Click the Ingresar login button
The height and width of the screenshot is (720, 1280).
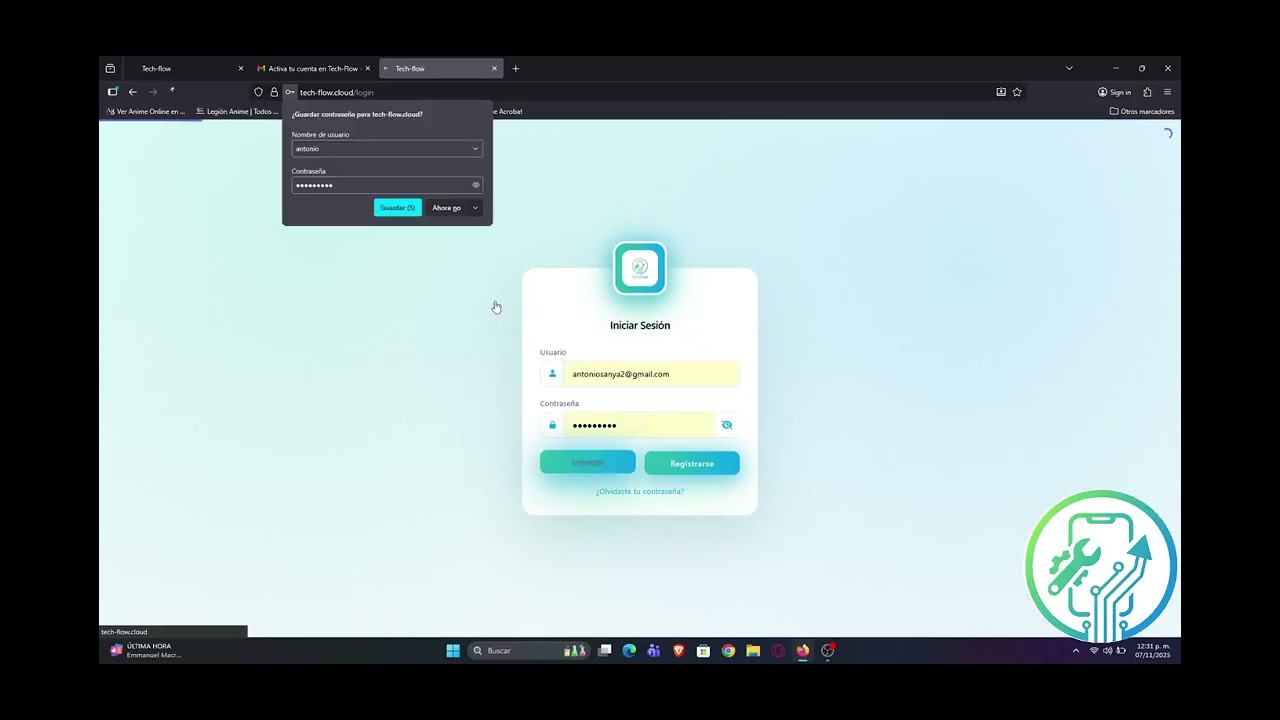(x=588, y=462)
